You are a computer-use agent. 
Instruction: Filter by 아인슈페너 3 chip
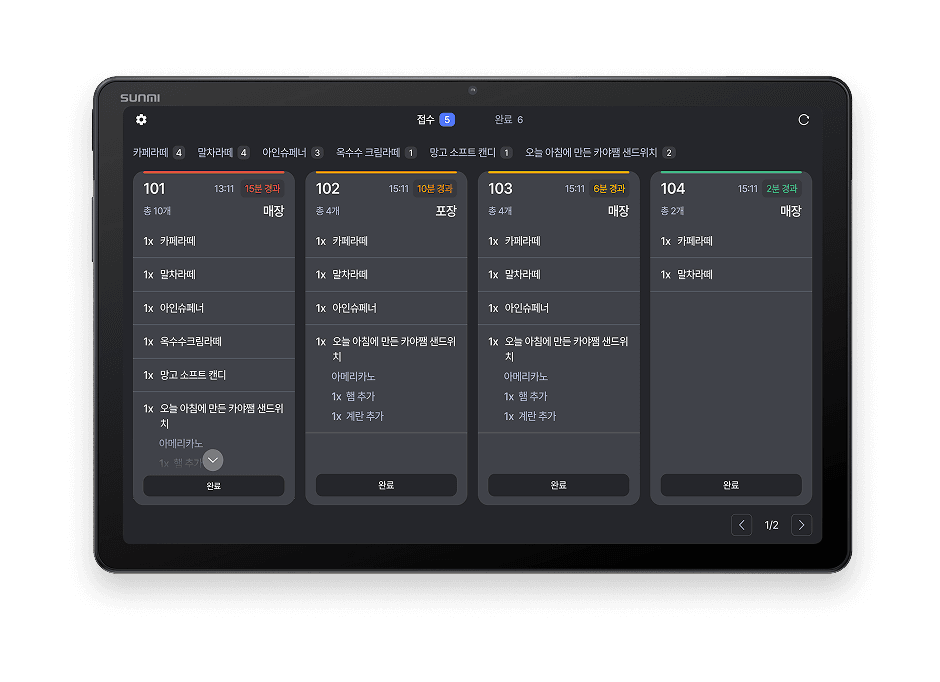[x=293, y=153]
